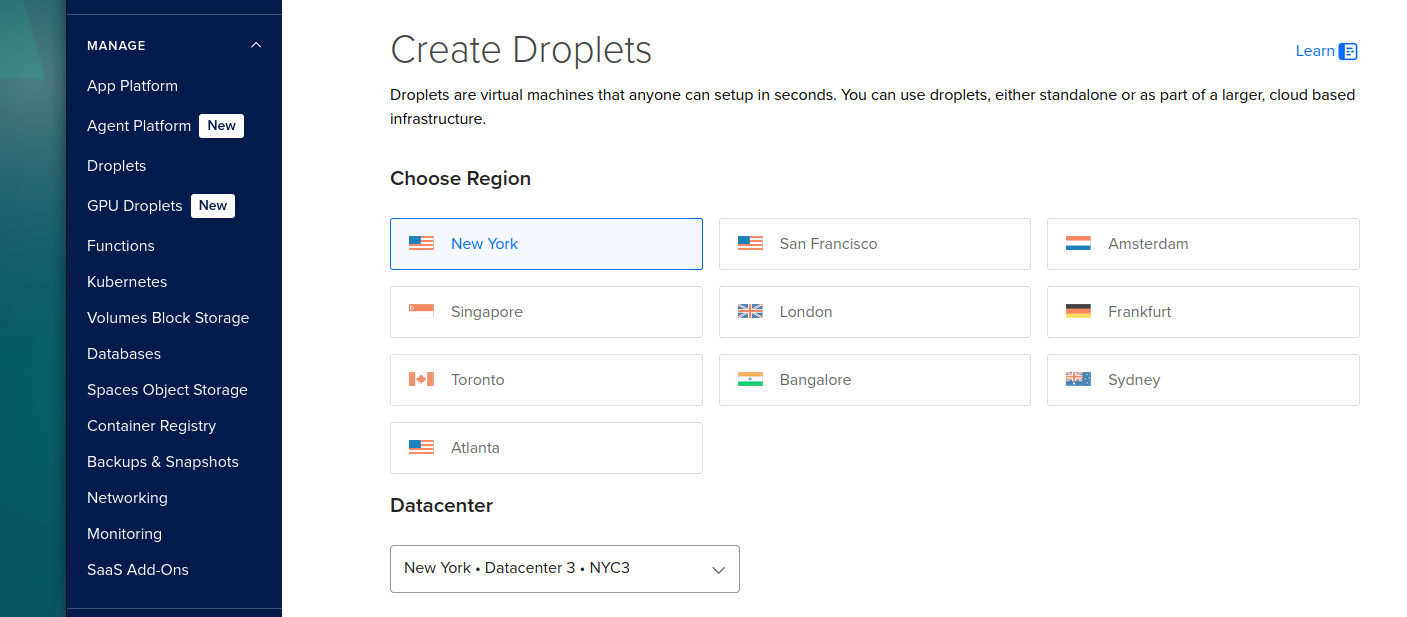
Task: Click the Australian flag icon
Action: 1078,379
